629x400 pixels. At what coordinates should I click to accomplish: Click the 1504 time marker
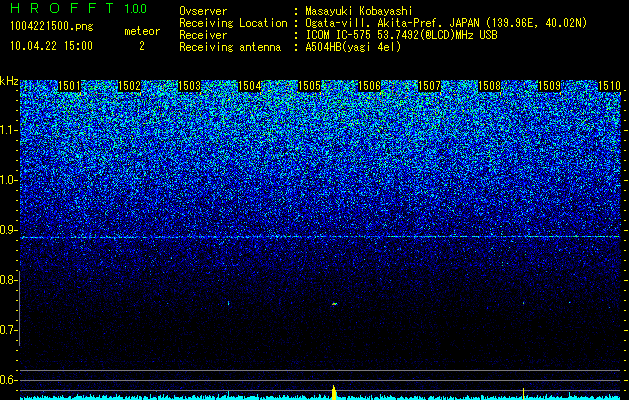click(250, 86)
